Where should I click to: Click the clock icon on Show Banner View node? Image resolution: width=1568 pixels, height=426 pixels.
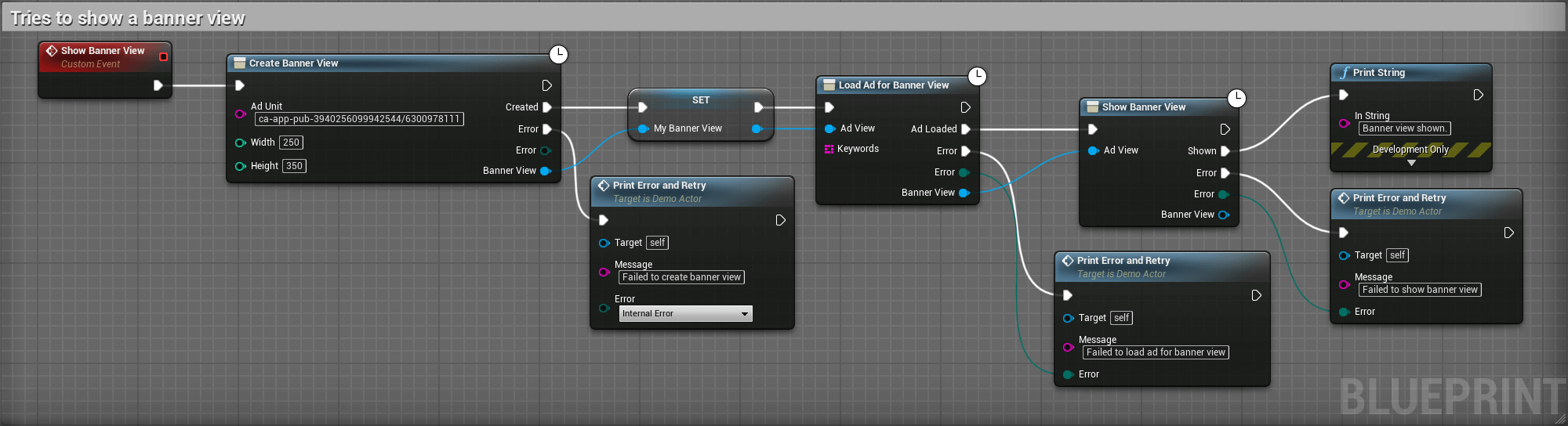1236,98
